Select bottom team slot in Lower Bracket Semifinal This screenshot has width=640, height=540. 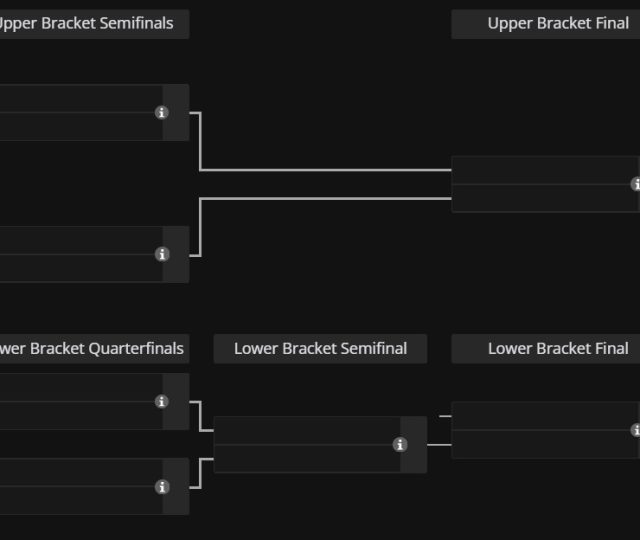click(306, 459)
